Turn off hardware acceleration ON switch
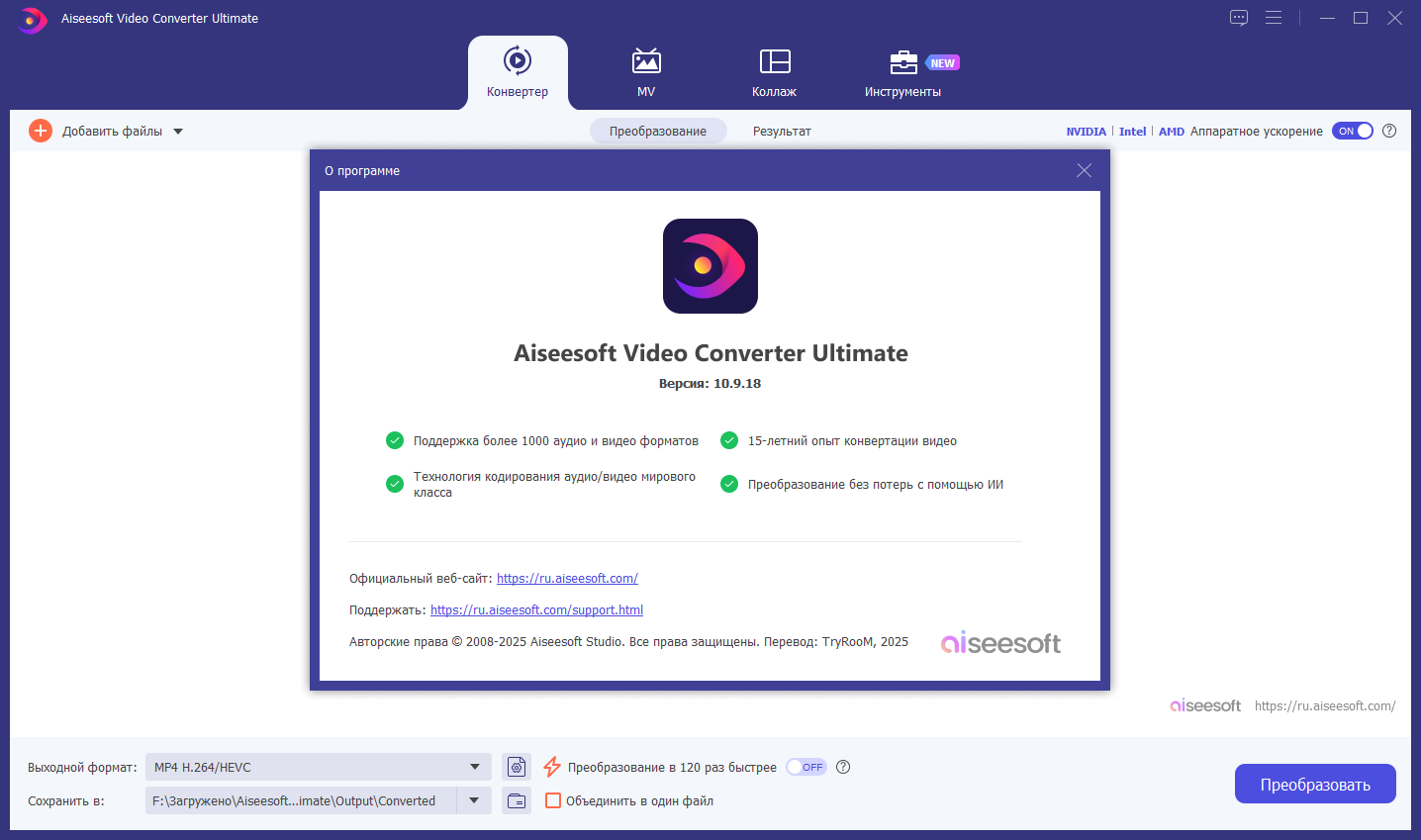 click(x=1353, y=131)
